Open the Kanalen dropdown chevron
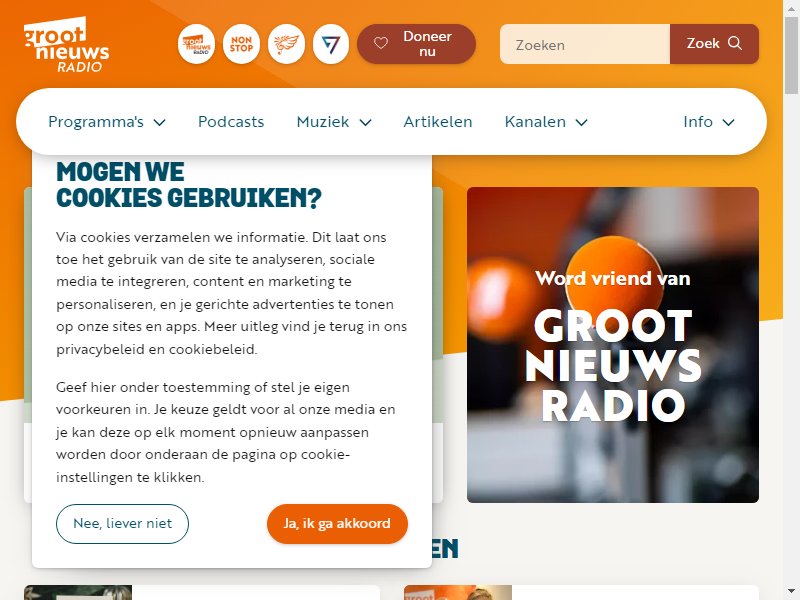The height and width of the screenshot is (600, 800). pos(582,122)
